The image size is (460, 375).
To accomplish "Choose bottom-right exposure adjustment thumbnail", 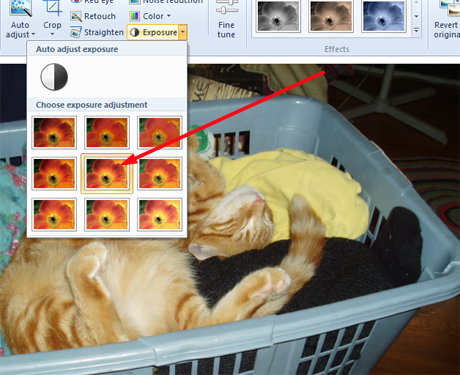I will coord(159,215).
